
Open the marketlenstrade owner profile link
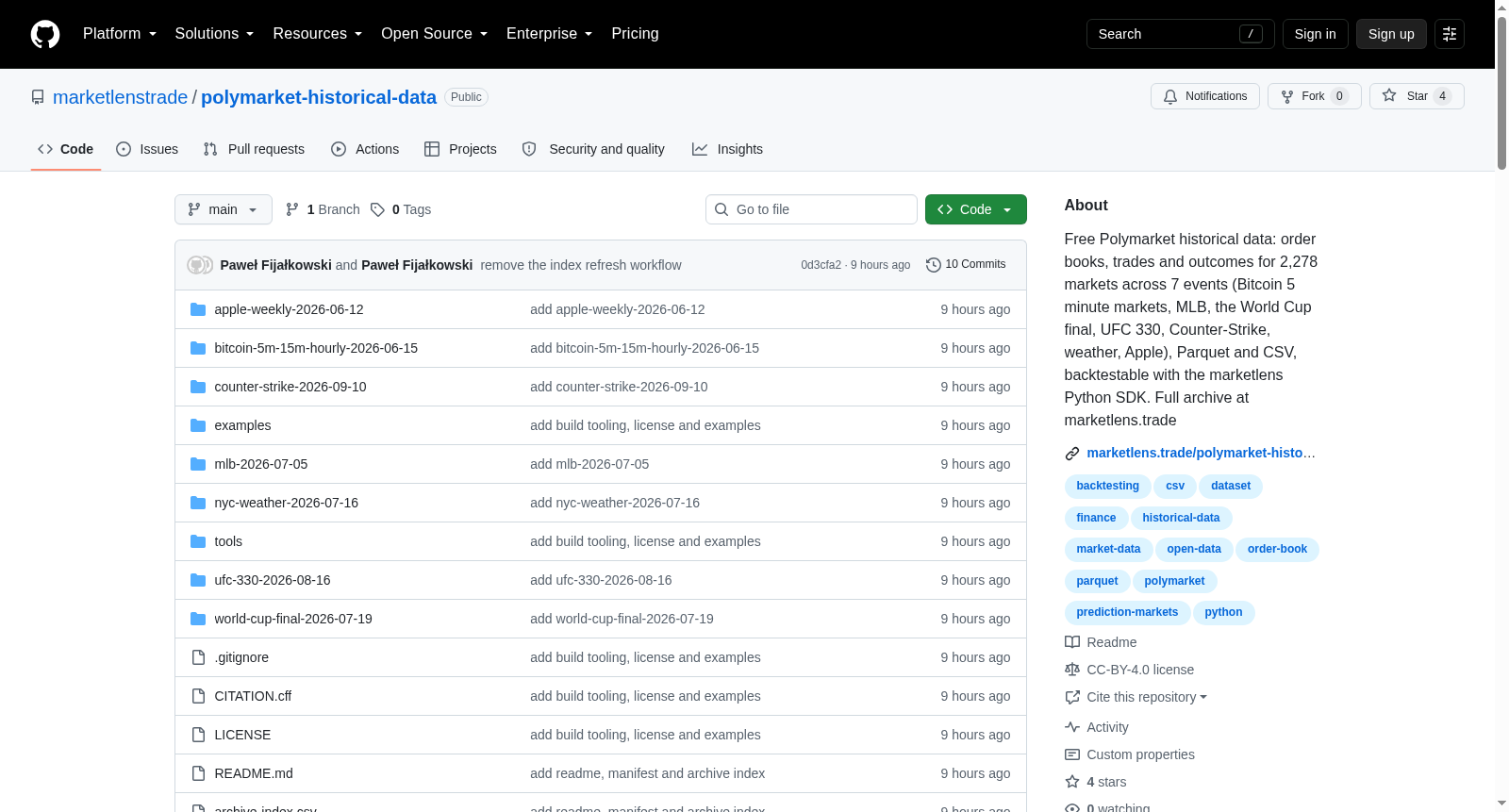pyautogui.click(x=121, y=97)
